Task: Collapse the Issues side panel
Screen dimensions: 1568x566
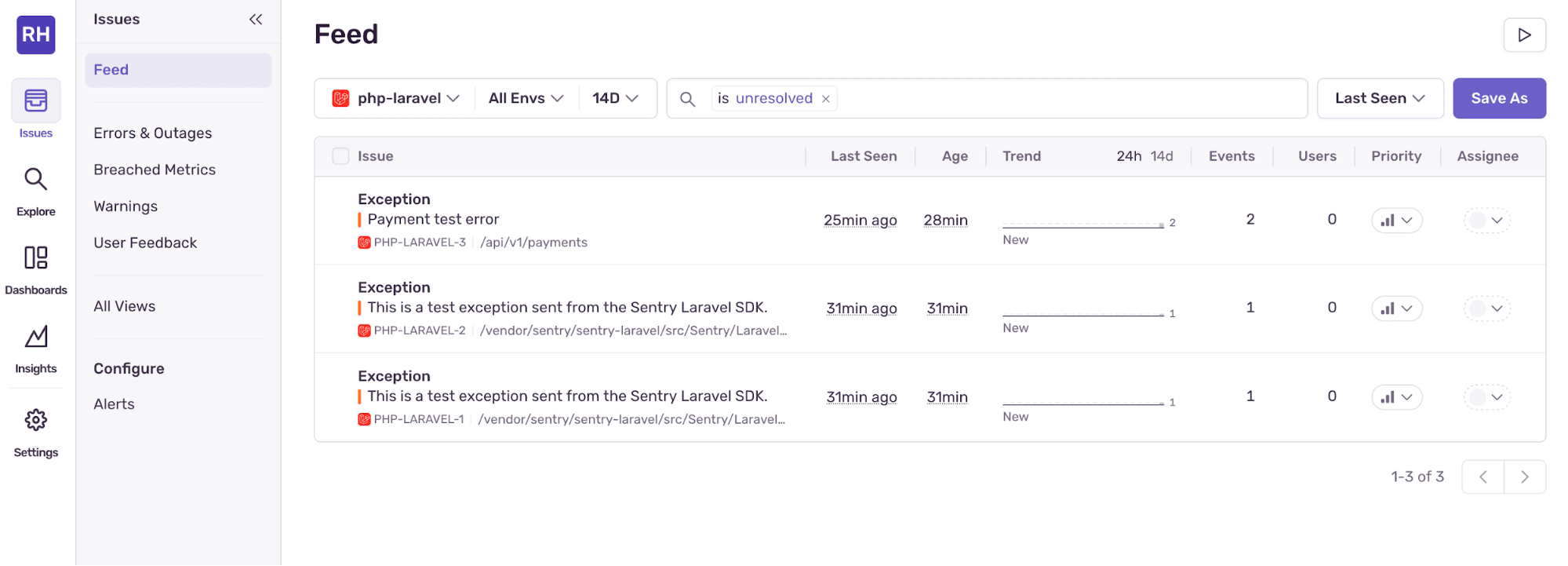Action: (x=256, y=20)
